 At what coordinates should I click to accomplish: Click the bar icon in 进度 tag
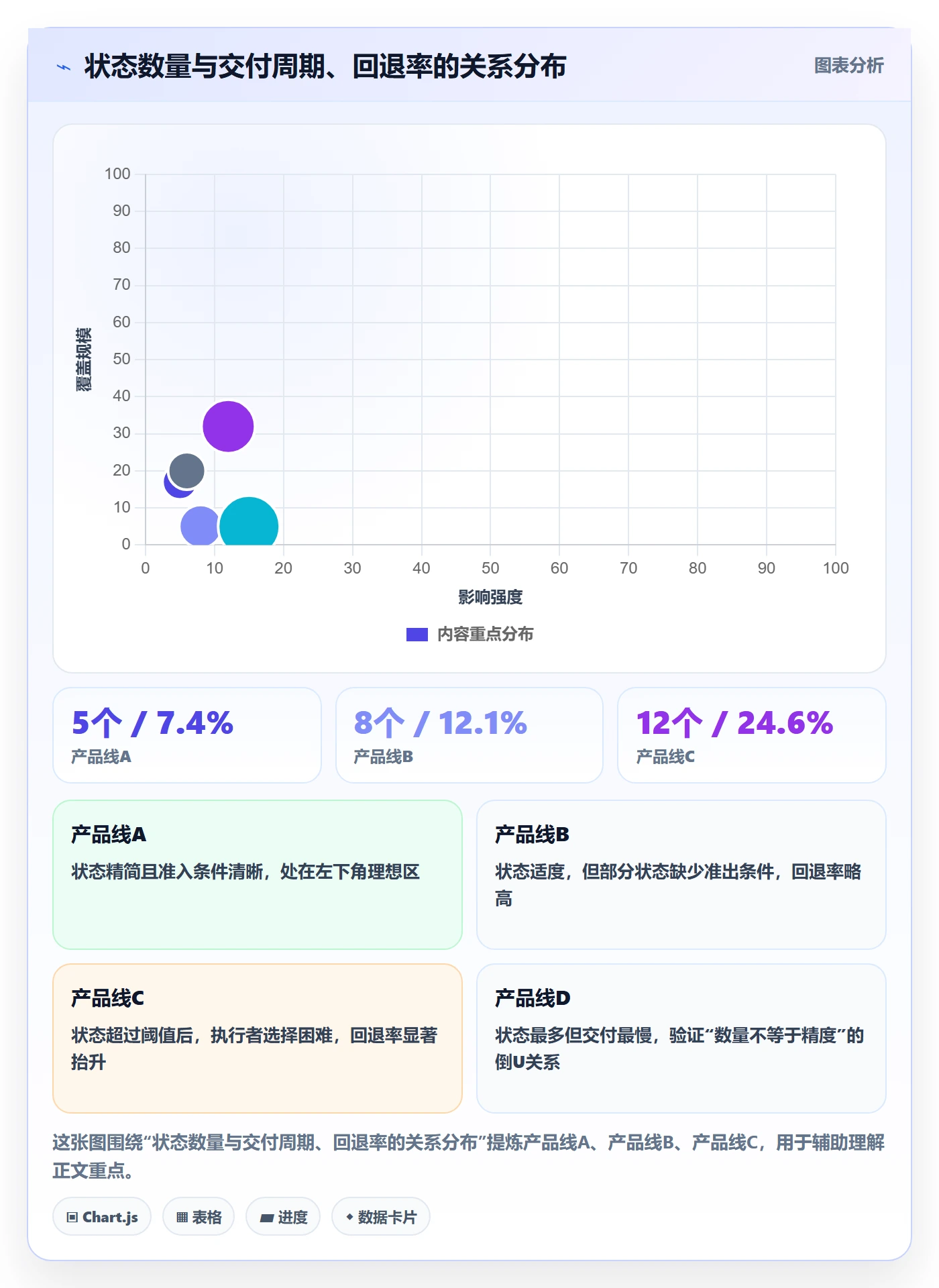tap(266, 1218)
